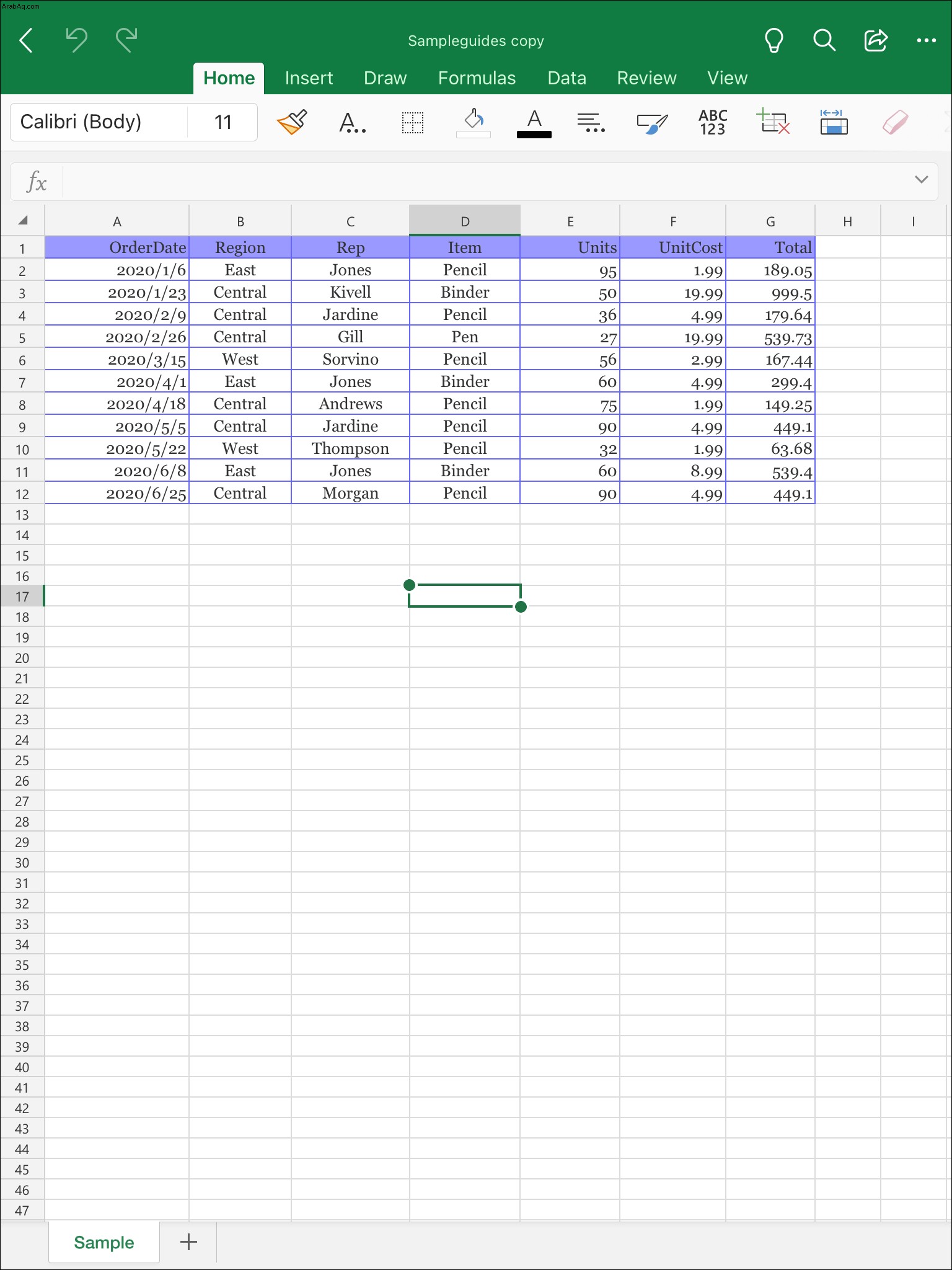This screenshot has height=1270, width=952.
Task: Switch to the Review tab
Action: (646, 78)
